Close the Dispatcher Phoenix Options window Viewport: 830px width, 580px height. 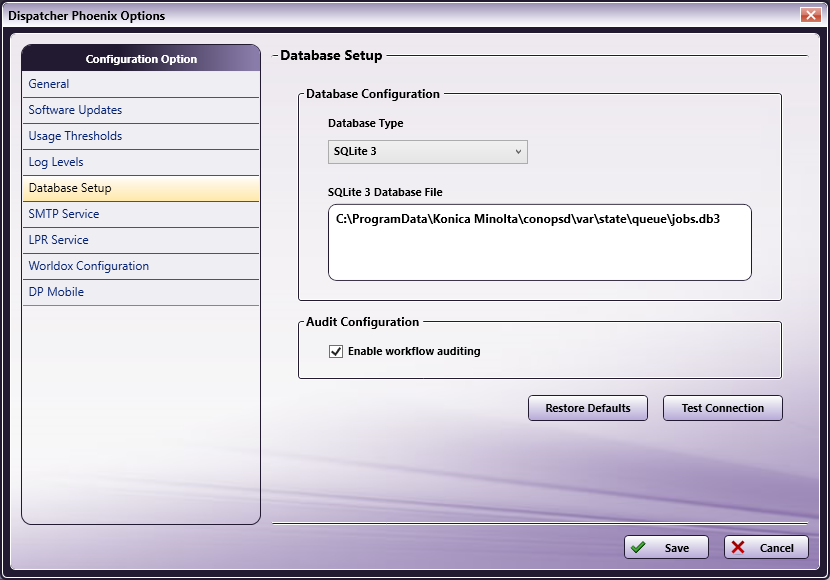click(810, 15)
